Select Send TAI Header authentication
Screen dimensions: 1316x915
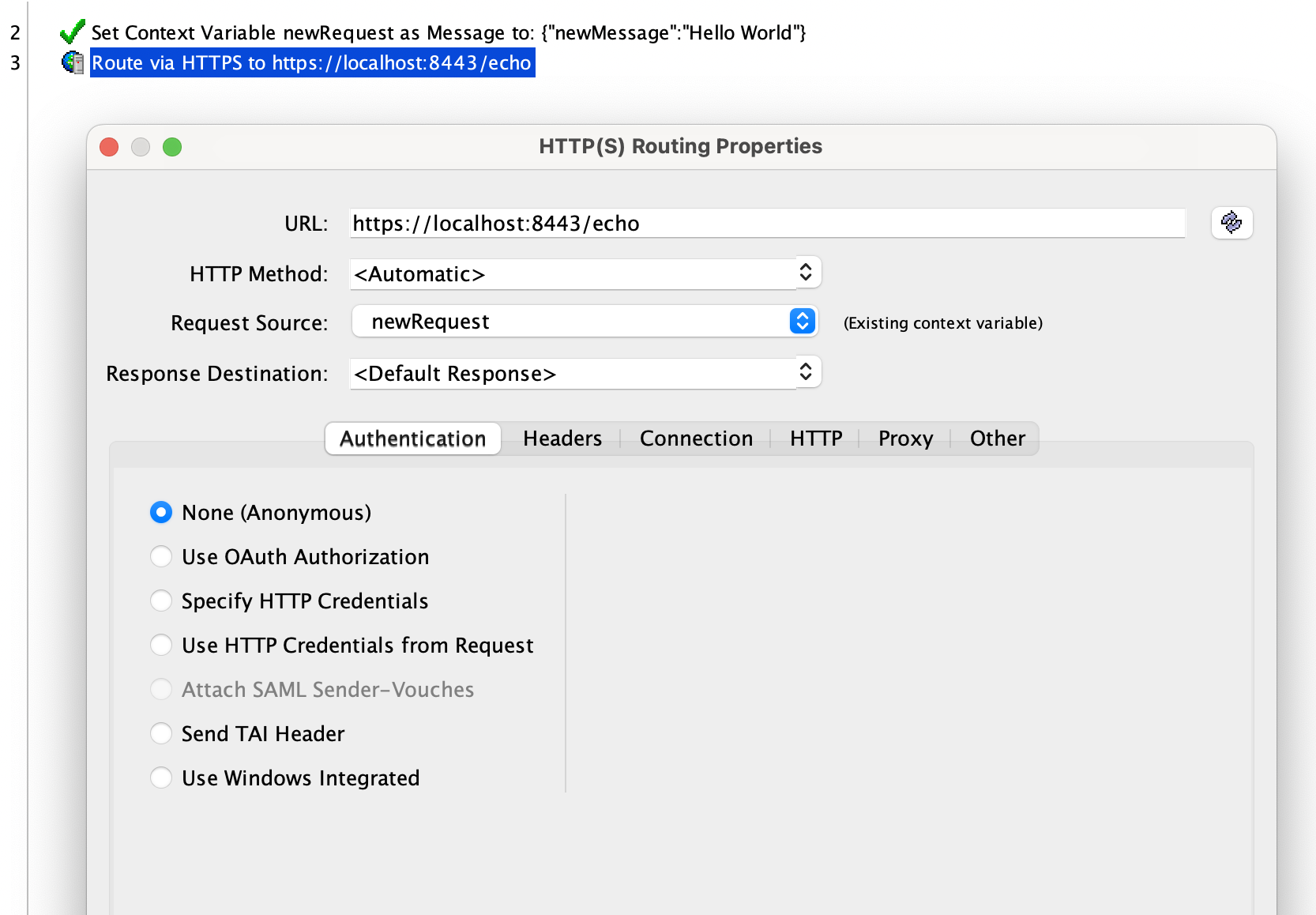pyautogui.click(x=161, y=733)
